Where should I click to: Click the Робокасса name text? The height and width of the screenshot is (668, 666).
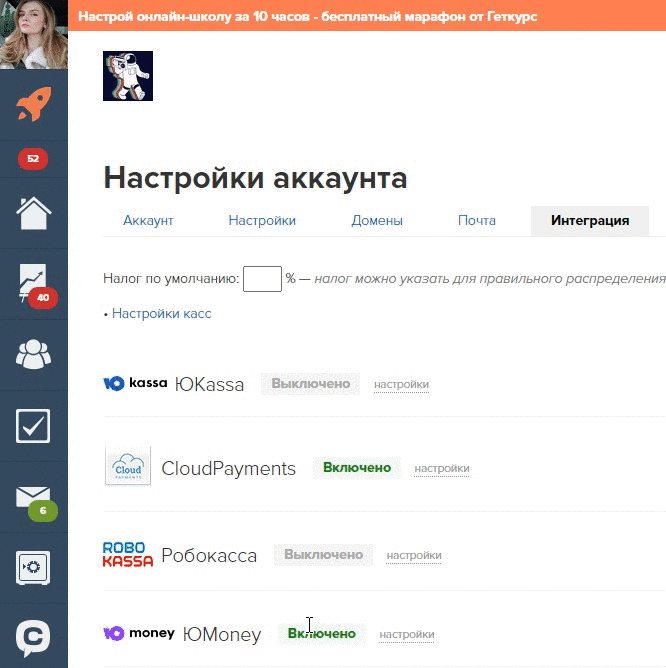coord(209,556)
